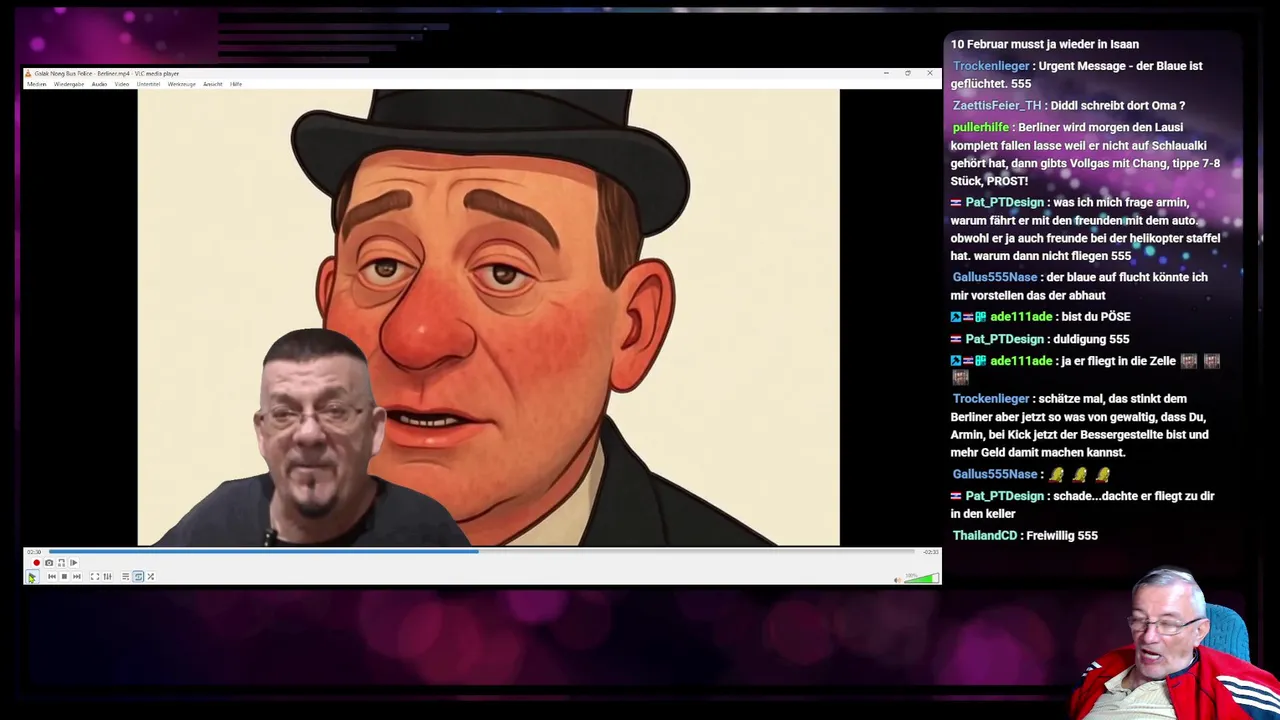Toggle the remaining time label -02:30

click(x=930, y=552)
